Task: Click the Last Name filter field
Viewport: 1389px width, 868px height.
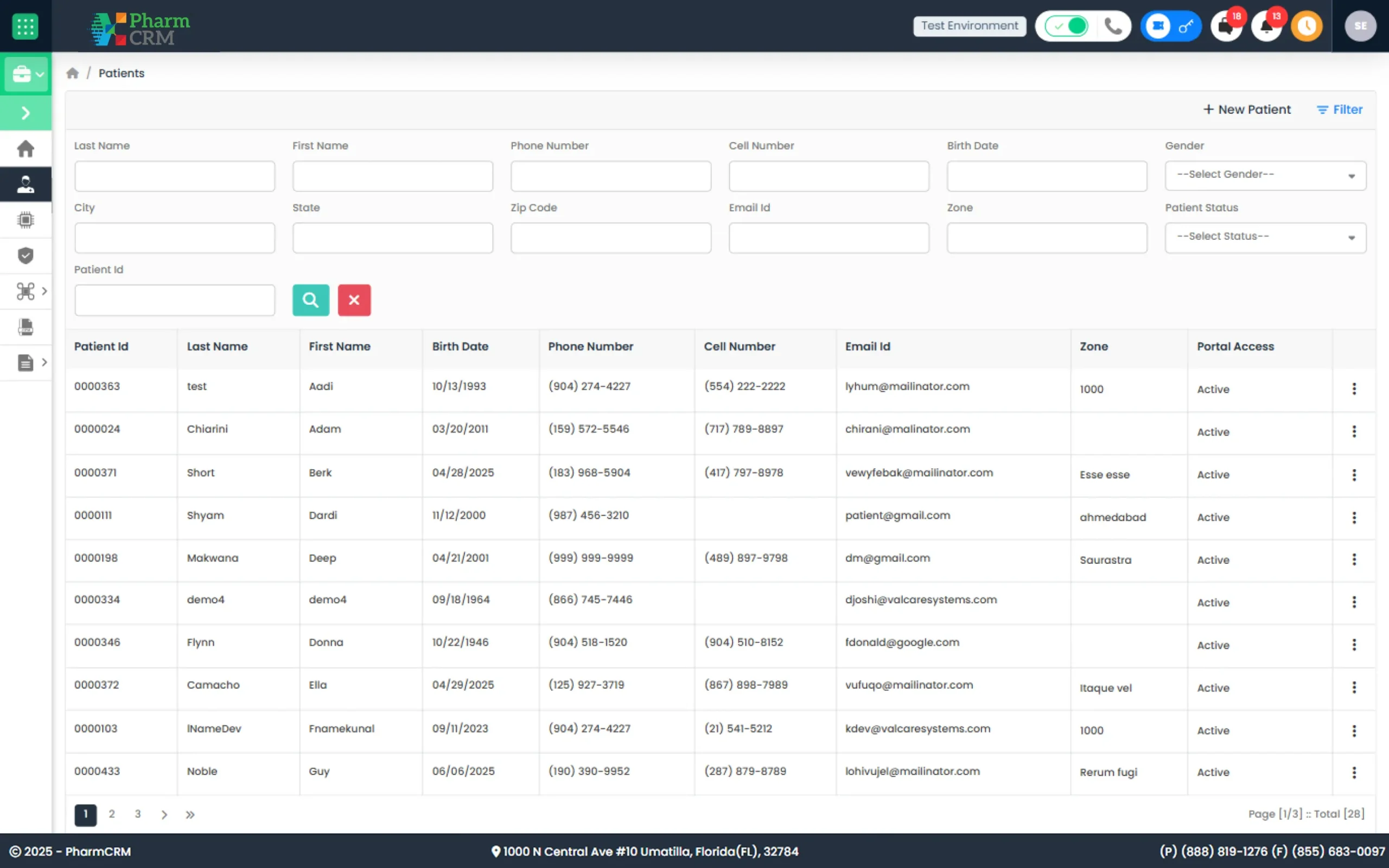Action: point(175,176)
